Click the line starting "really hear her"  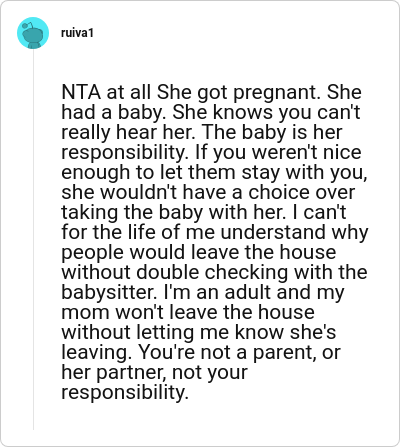202,132
